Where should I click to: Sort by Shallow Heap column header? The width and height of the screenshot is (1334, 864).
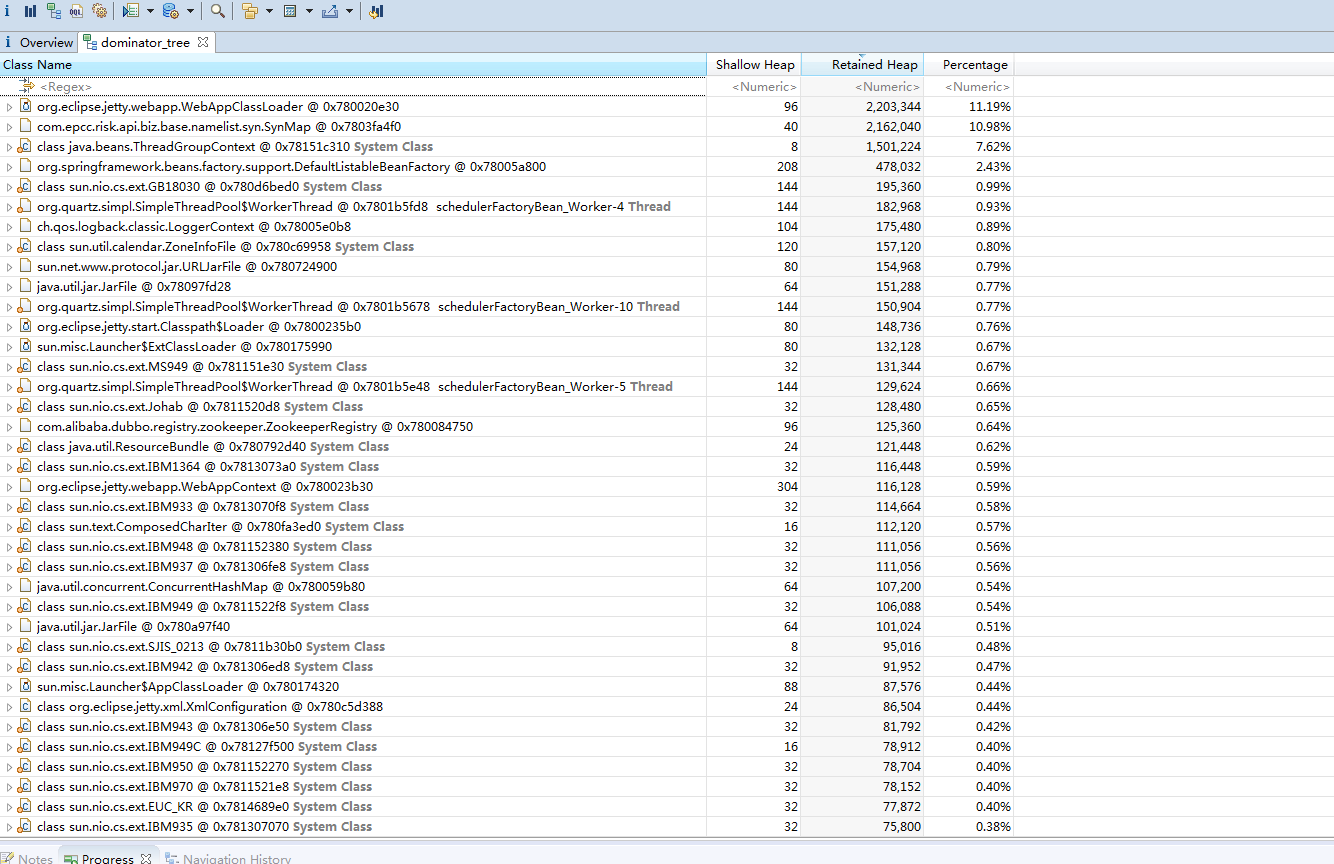pos(755,65)
